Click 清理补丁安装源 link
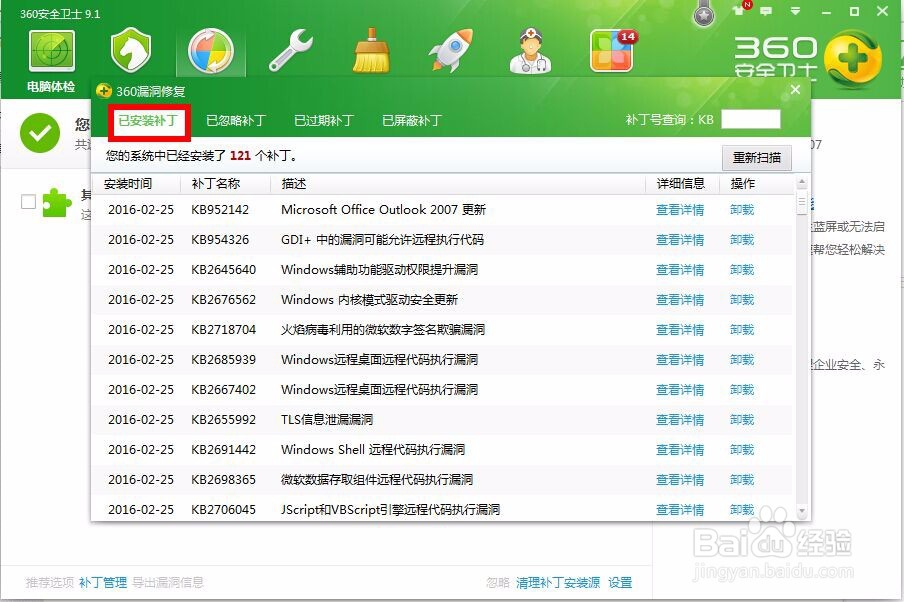The width and height of the screenshot is (904, 602). click(x=558, y=582)
